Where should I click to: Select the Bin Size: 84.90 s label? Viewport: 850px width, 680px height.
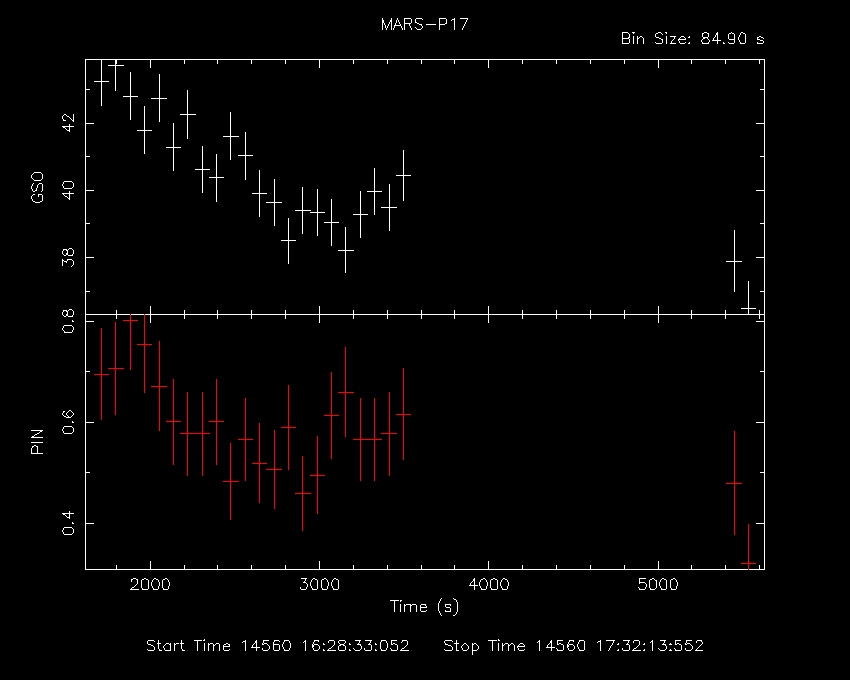pyautogui.click(x=692, y=39)
